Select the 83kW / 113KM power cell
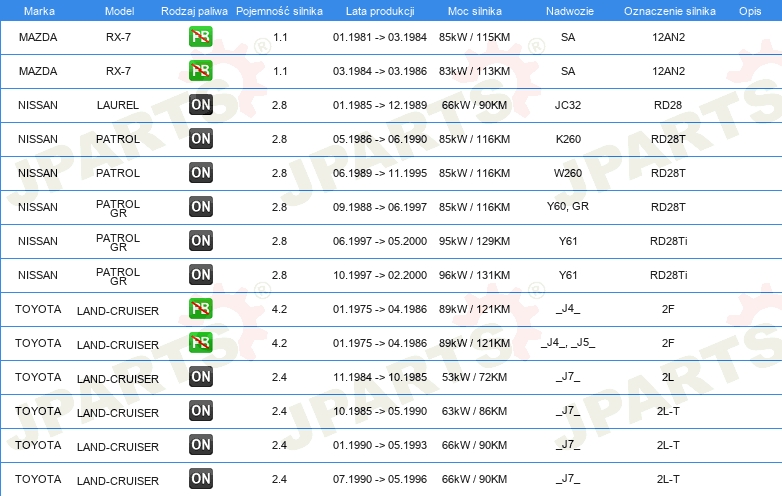This screenshot has width=782, height=496. [474, 71]
